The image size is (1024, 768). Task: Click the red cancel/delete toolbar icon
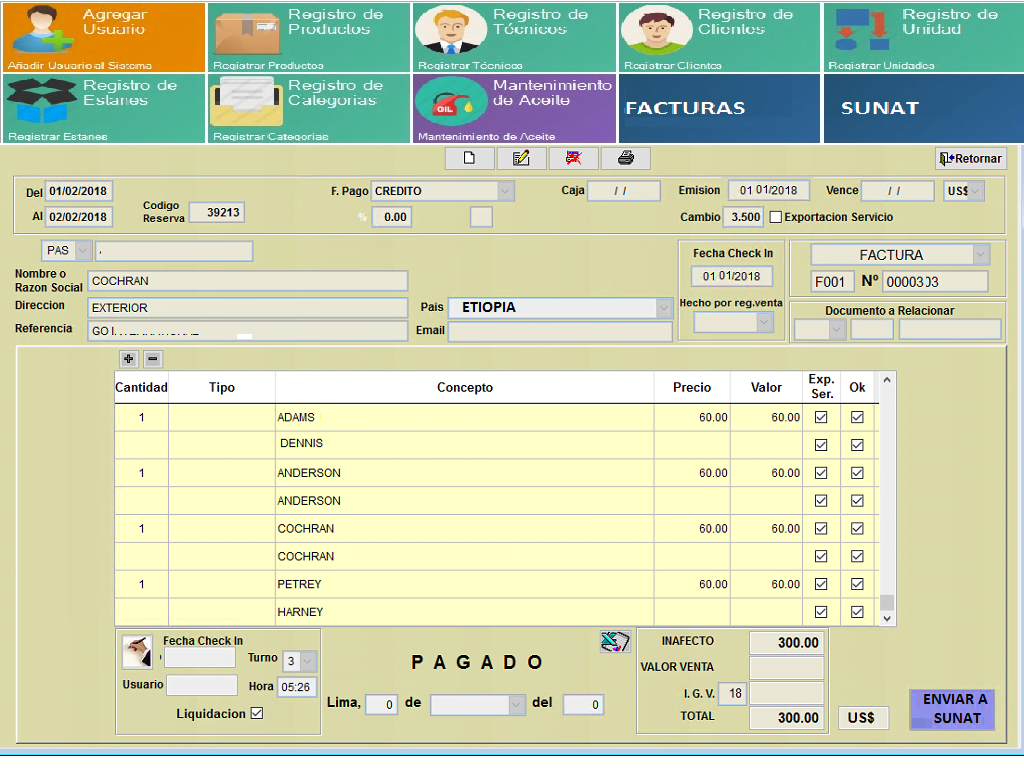(x=574, y=158)
